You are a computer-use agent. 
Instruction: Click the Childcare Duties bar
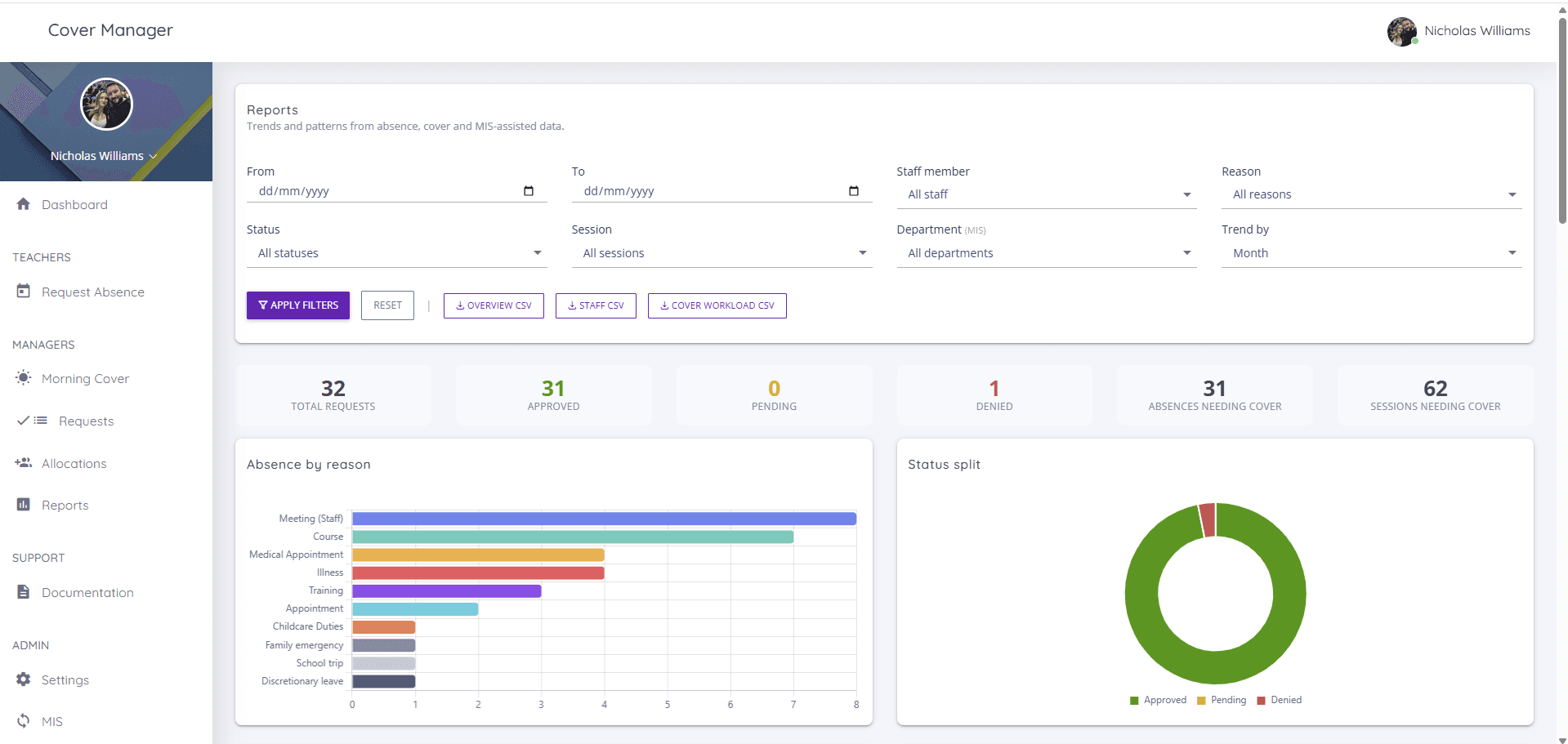[x=384, y=627]
